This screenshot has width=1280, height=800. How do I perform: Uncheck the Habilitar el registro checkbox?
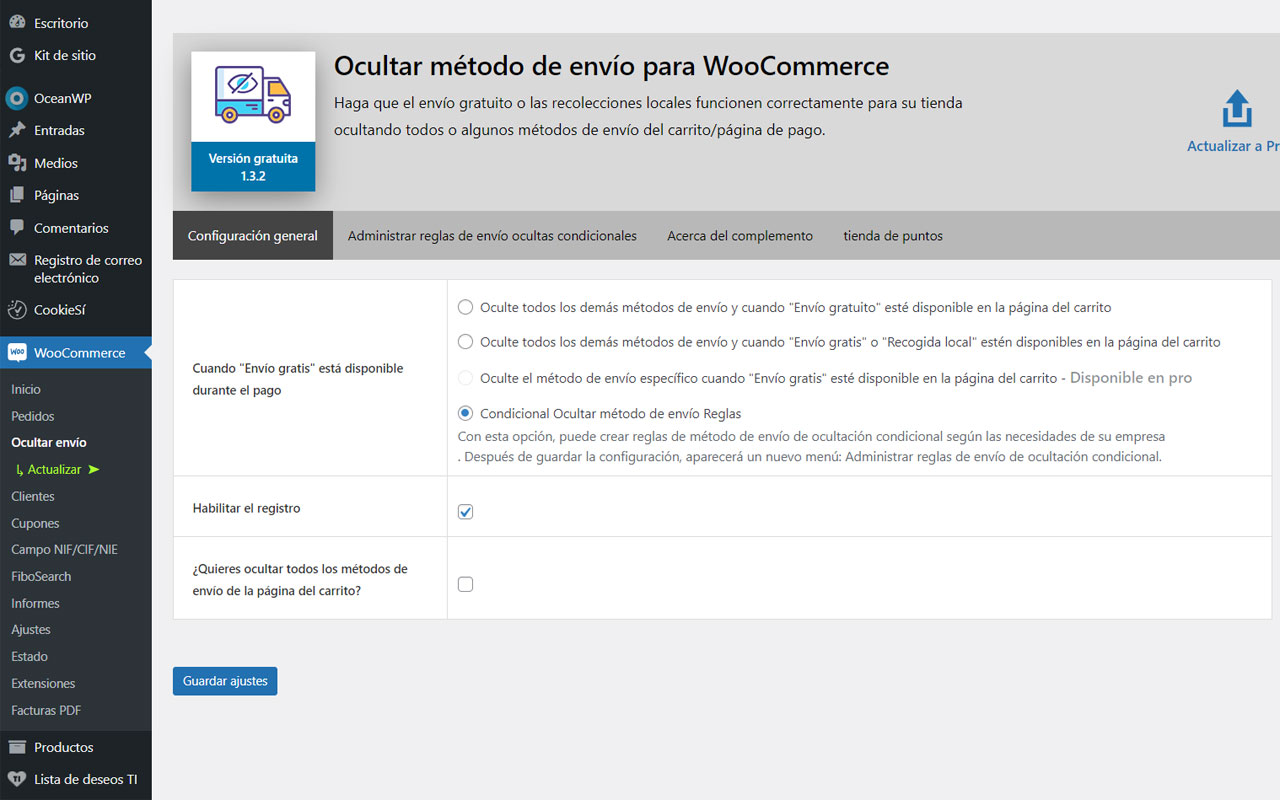(x=465, y=512)
